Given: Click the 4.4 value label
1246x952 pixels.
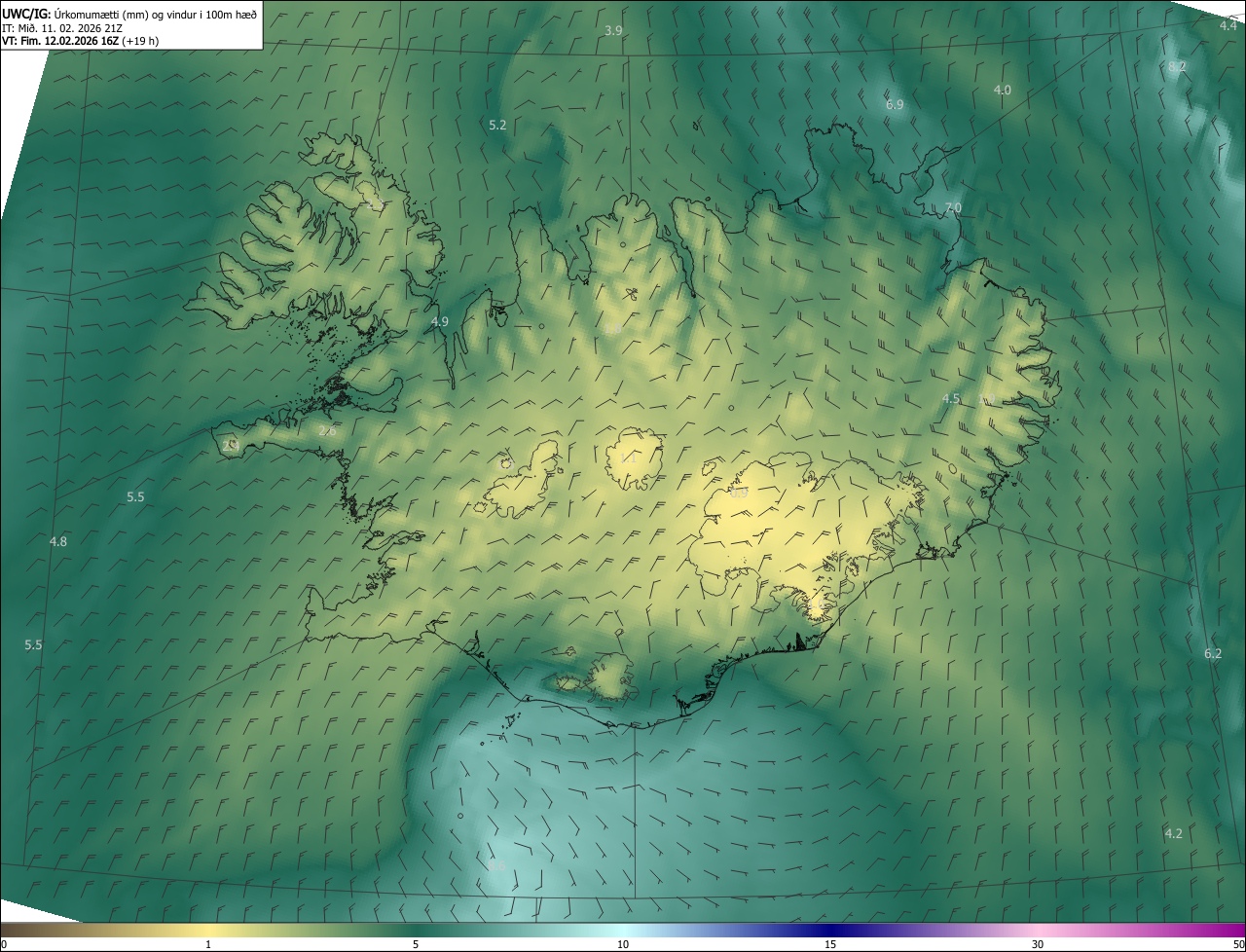Looking at the screenshot, I should (x=1228, y=25).
